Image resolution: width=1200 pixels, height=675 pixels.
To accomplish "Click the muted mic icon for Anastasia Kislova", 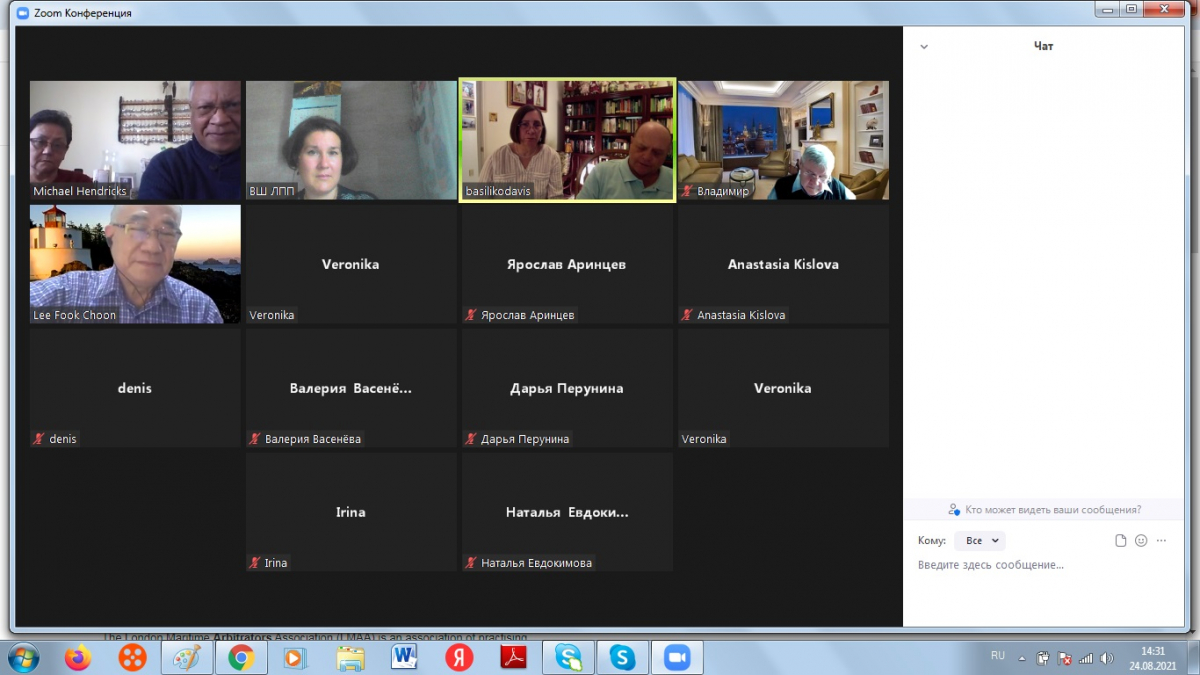I will (688, 315).
